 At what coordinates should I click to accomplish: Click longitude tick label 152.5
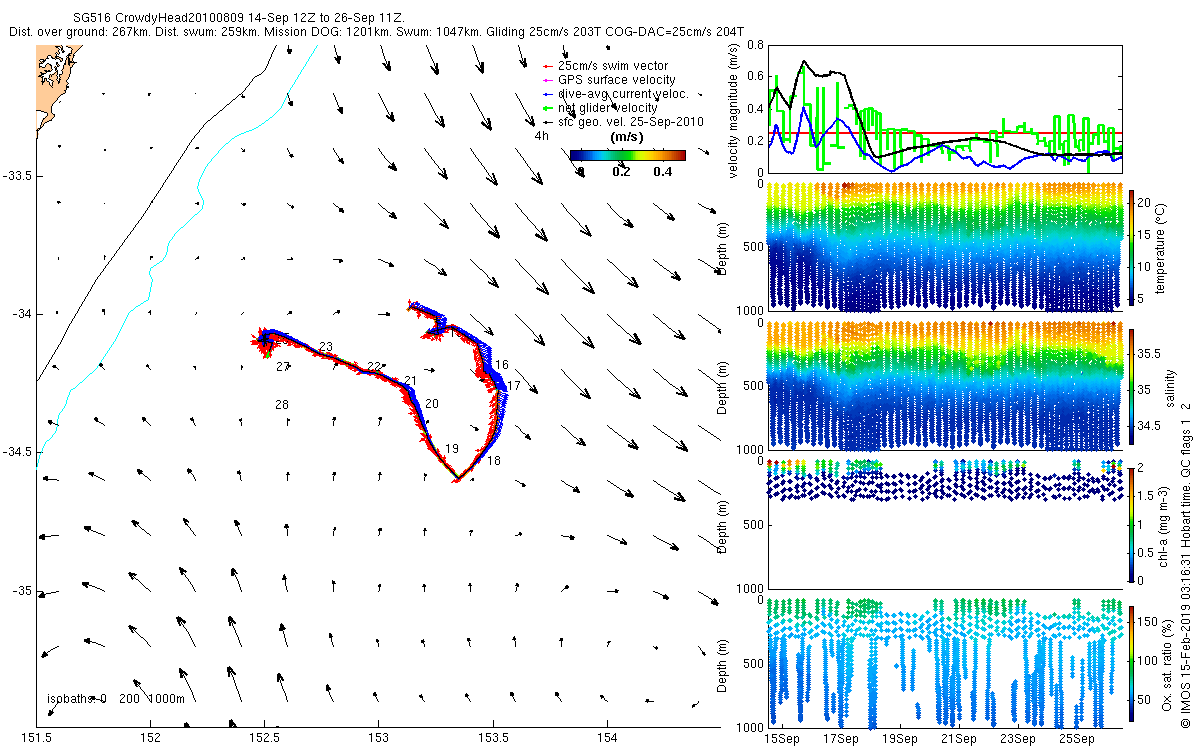[265, 739]
